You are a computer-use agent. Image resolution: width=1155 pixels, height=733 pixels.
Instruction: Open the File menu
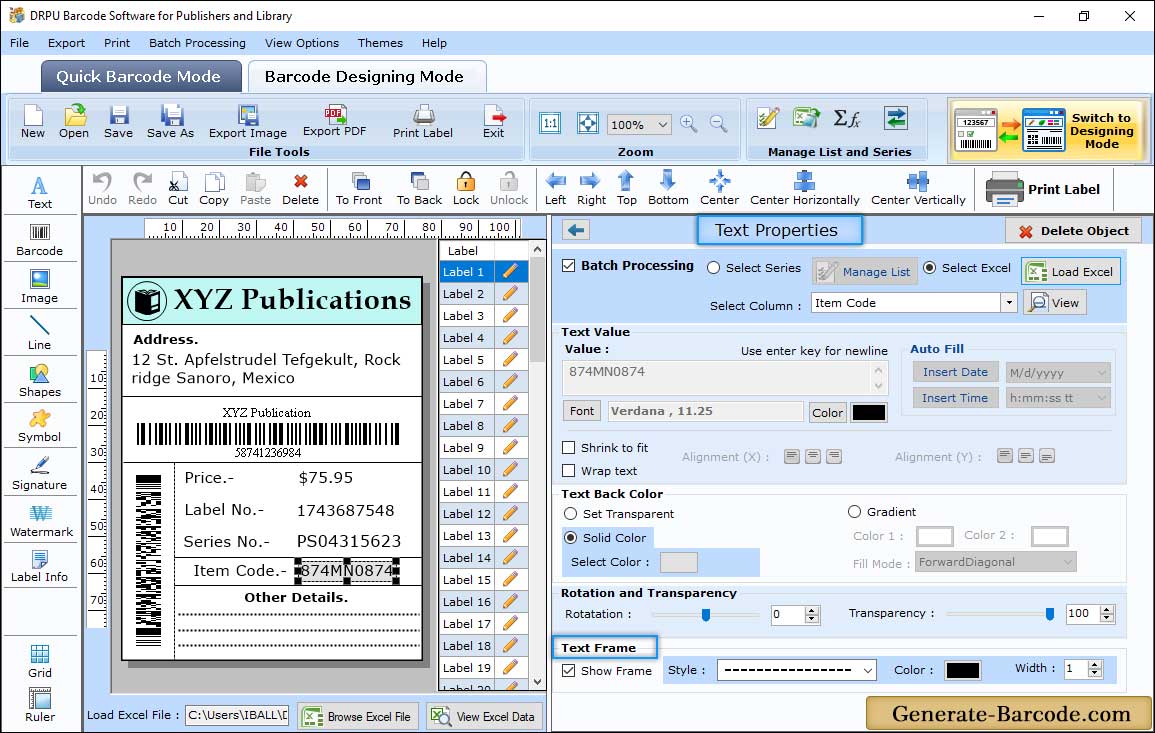pyautogui.click(x=20, y=43)
